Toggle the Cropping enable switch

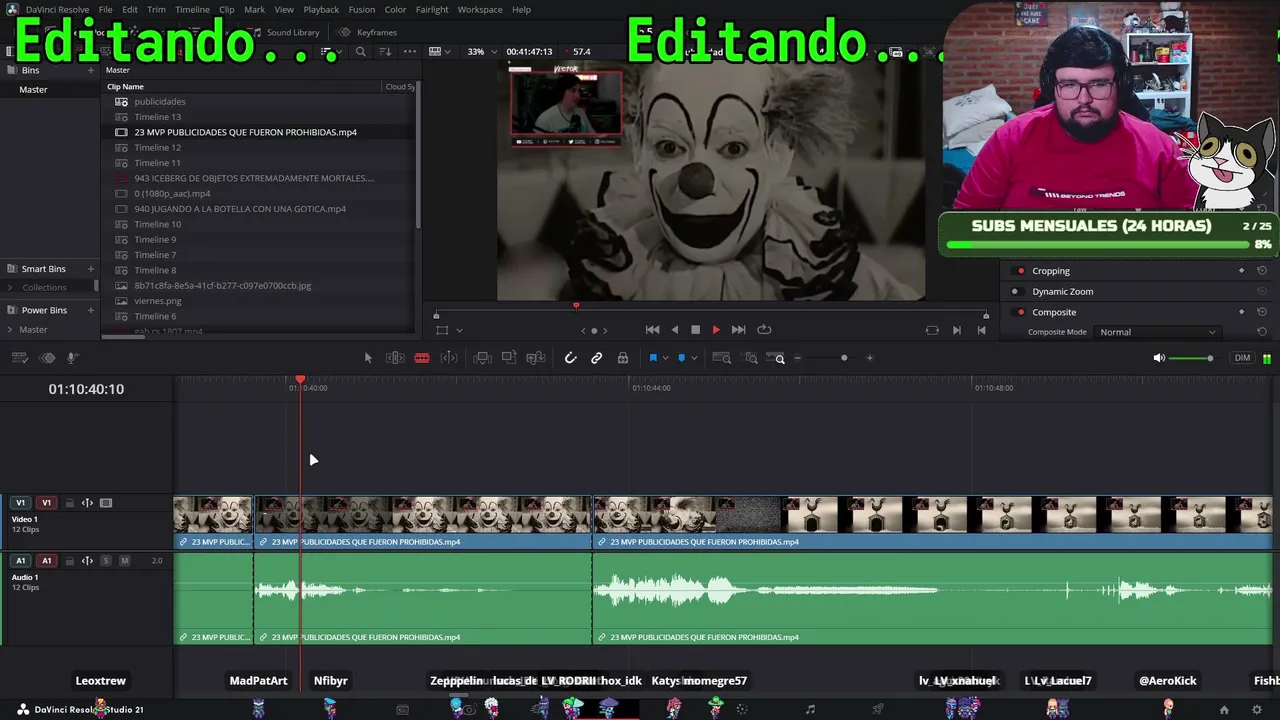pos(1020,271)
